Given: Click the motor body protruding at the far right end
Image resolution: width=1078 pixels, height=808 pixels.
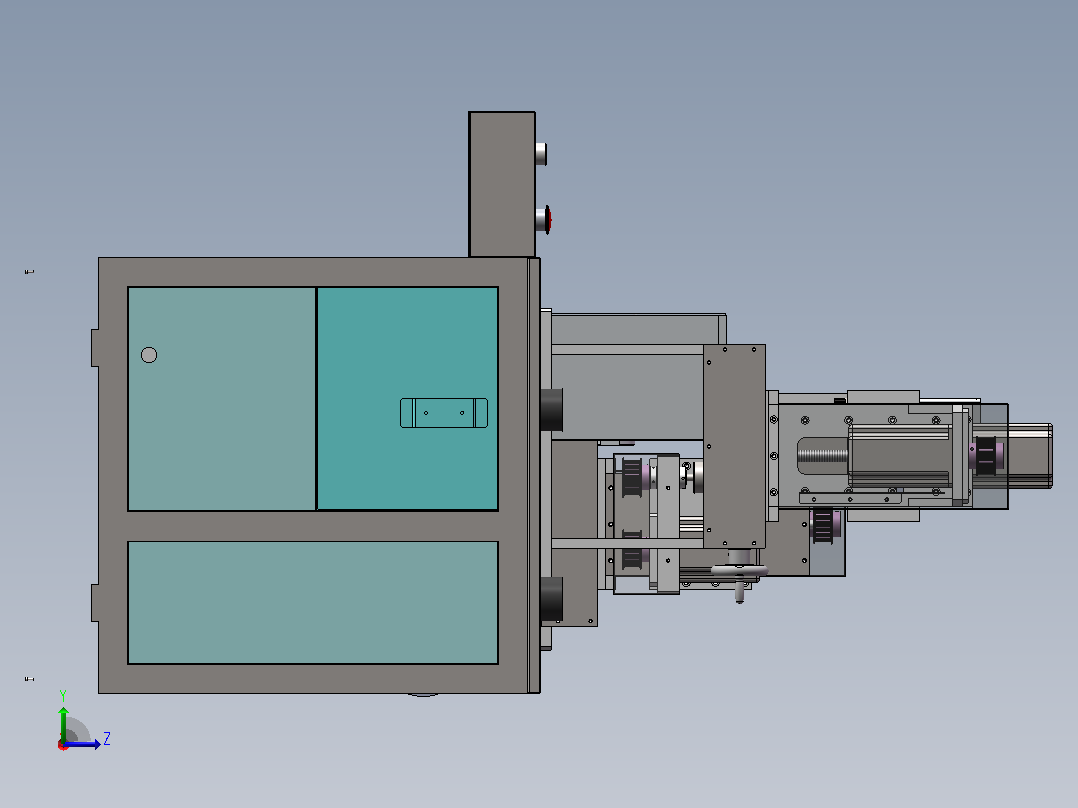Looking at the screenshot, I should coord(1030,456).
